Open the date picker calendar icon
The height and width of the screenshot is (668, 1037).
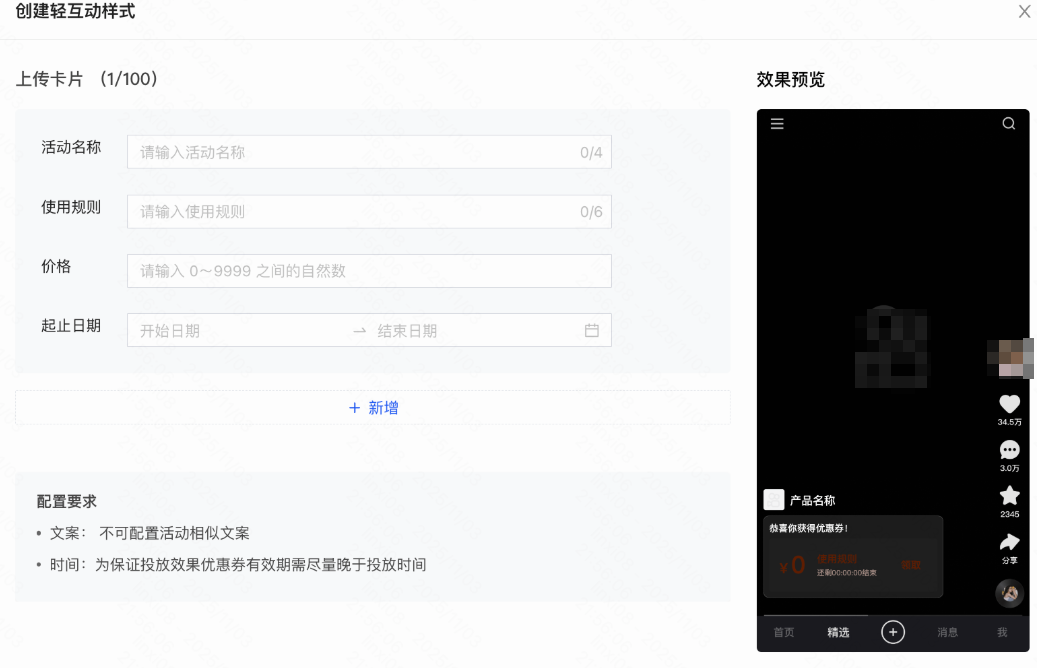(x=592, y=331)
